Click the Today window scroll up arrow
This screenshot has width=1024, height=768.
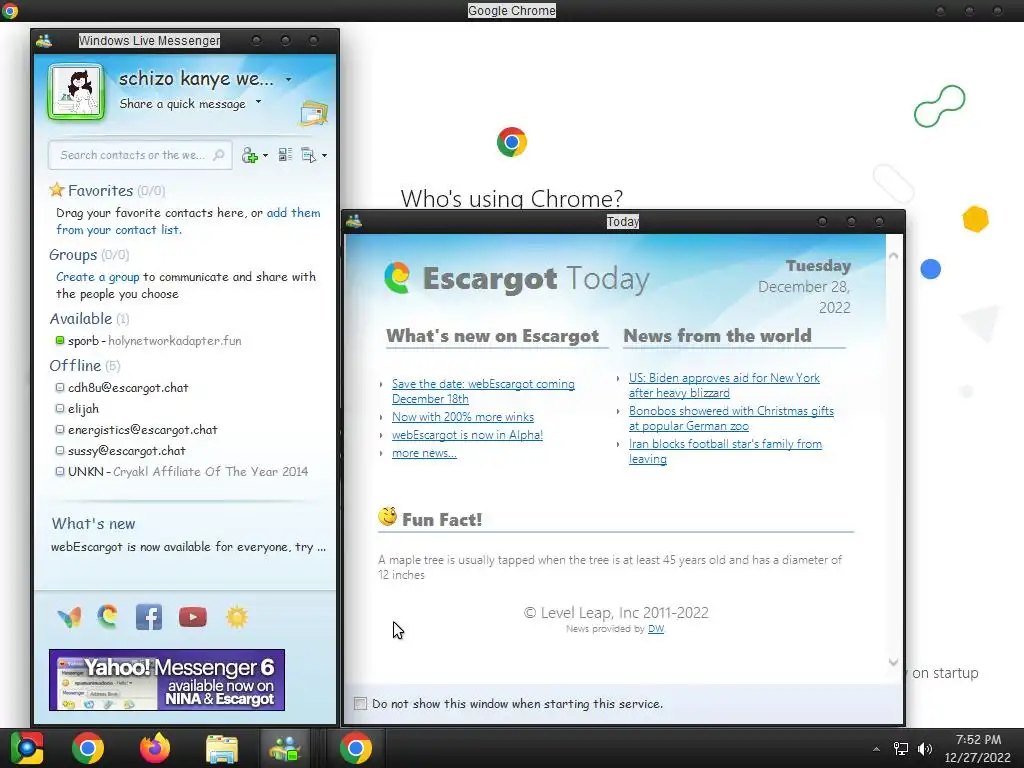[x=893, y=256]
